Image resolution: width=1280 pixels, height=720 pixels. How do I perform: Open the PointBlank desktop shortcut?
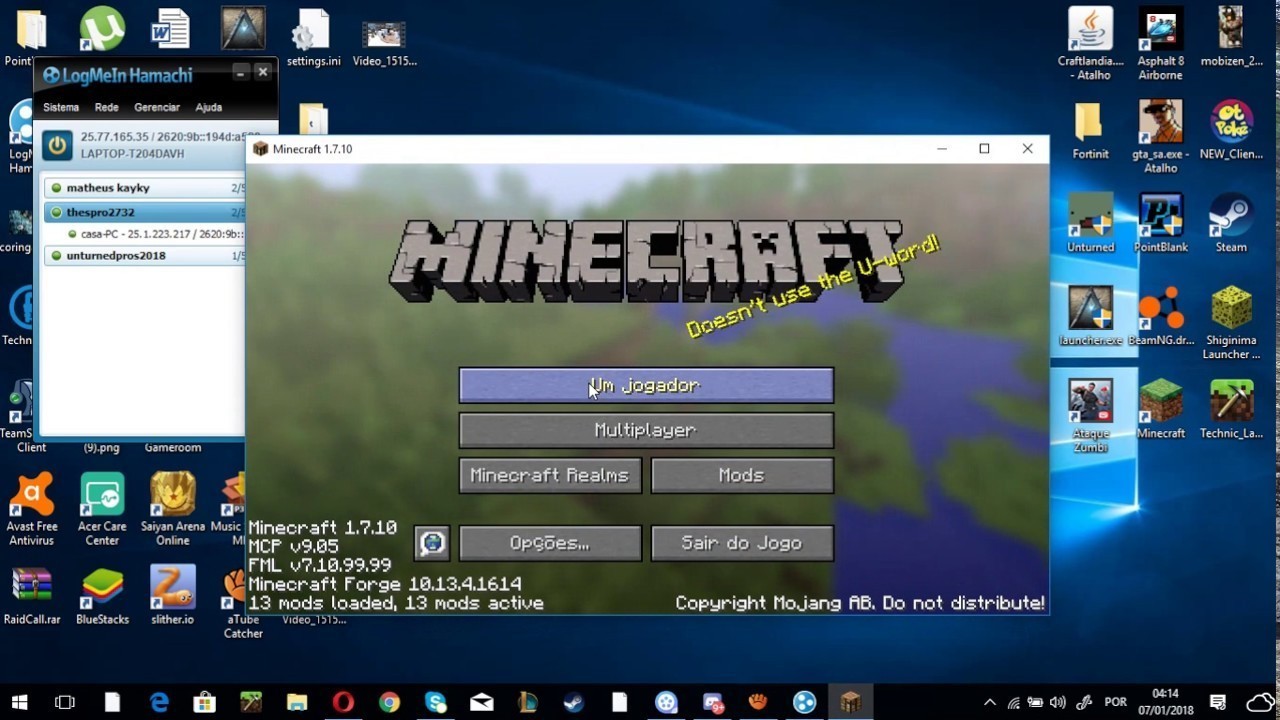pos(1160,222)
